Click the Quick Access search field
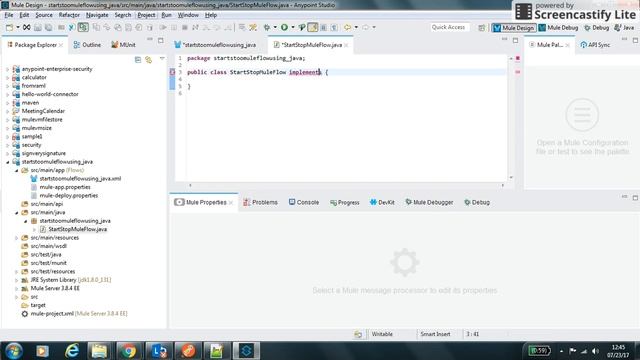The height and width of the screenshot is (360, 640). (449, 27)
